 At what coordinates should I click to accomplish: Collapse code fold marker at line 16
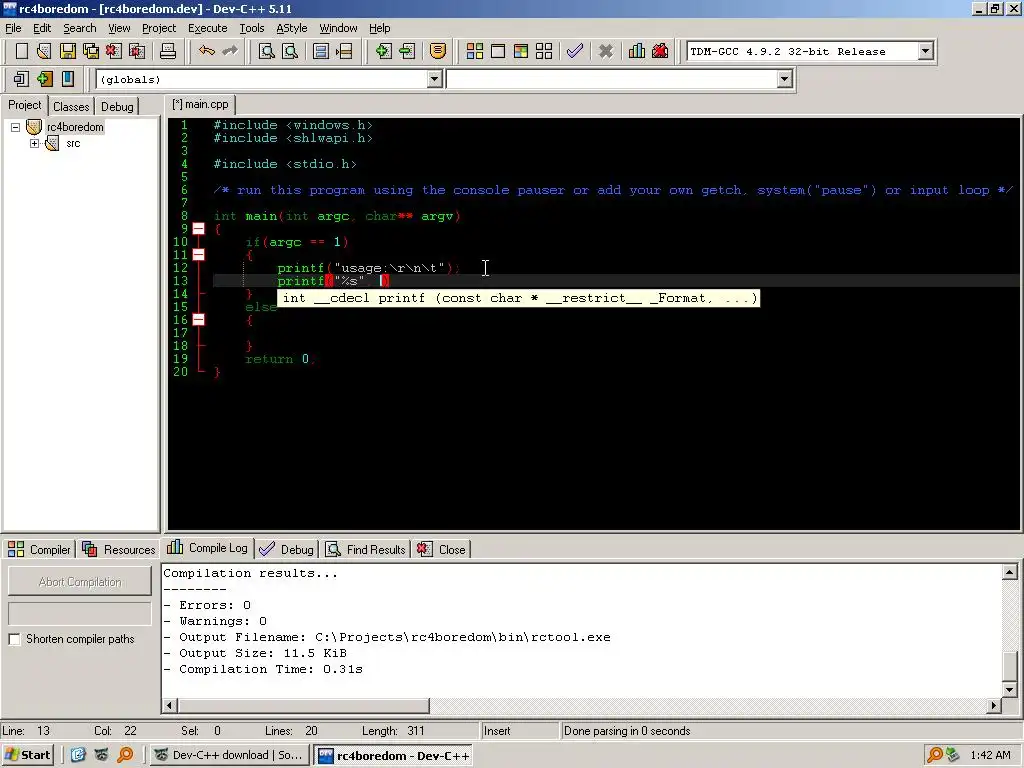pos(199,319)
